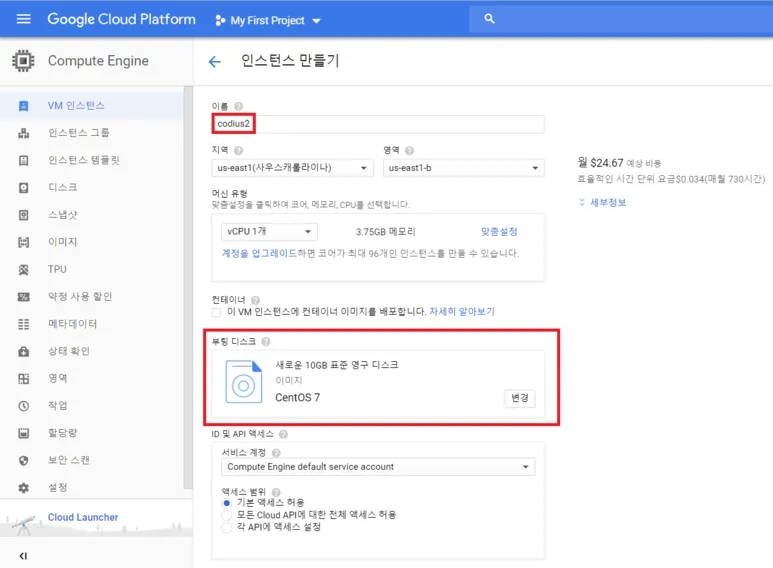The width and height of the screenshot is (773, 568).
Task: Click the 보안 스캔 shield icon
Action: click(23, 461)
